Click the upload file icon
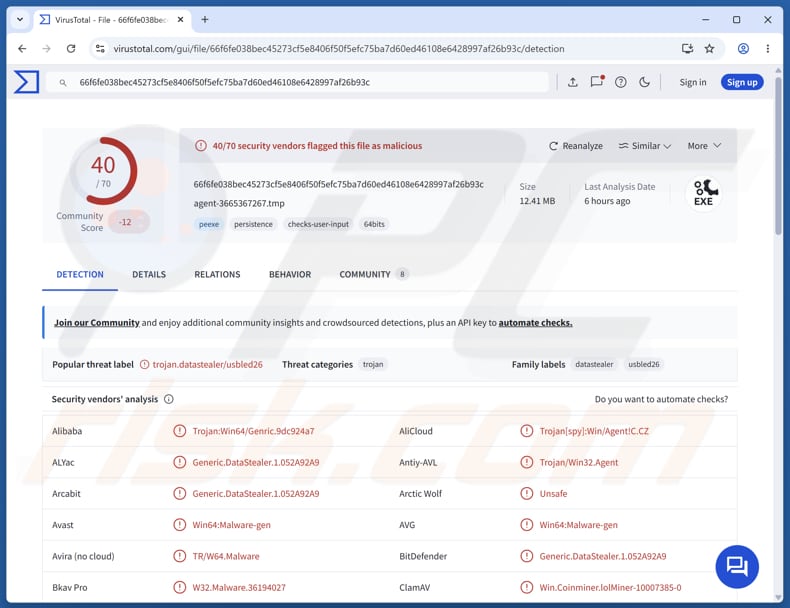The height and width of the screenshot is (608, 790). 573,82
